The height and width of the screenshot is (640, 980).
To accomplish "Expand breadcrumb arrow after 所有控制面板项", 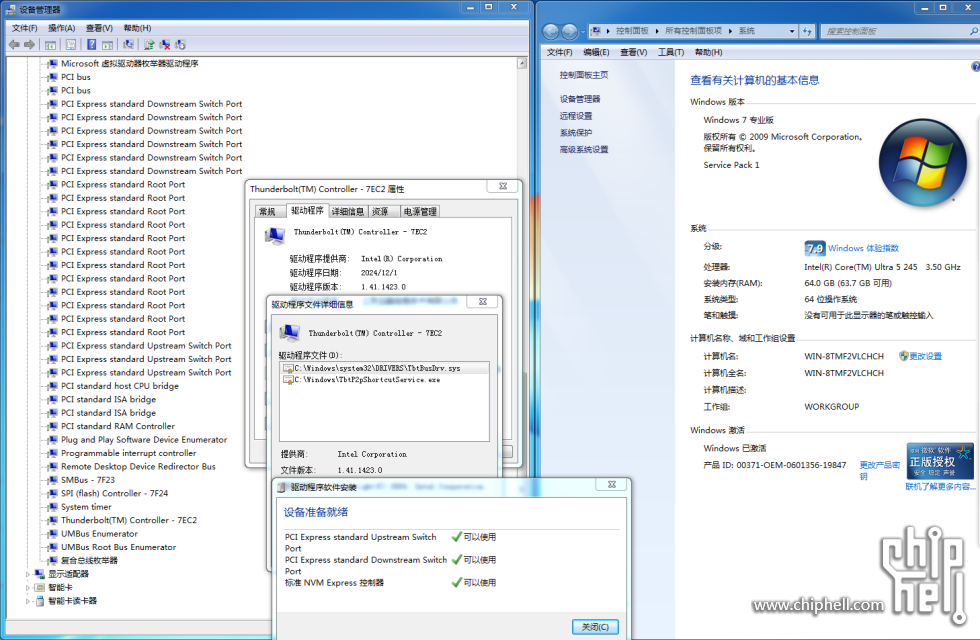I will click(x=730, y=31).
